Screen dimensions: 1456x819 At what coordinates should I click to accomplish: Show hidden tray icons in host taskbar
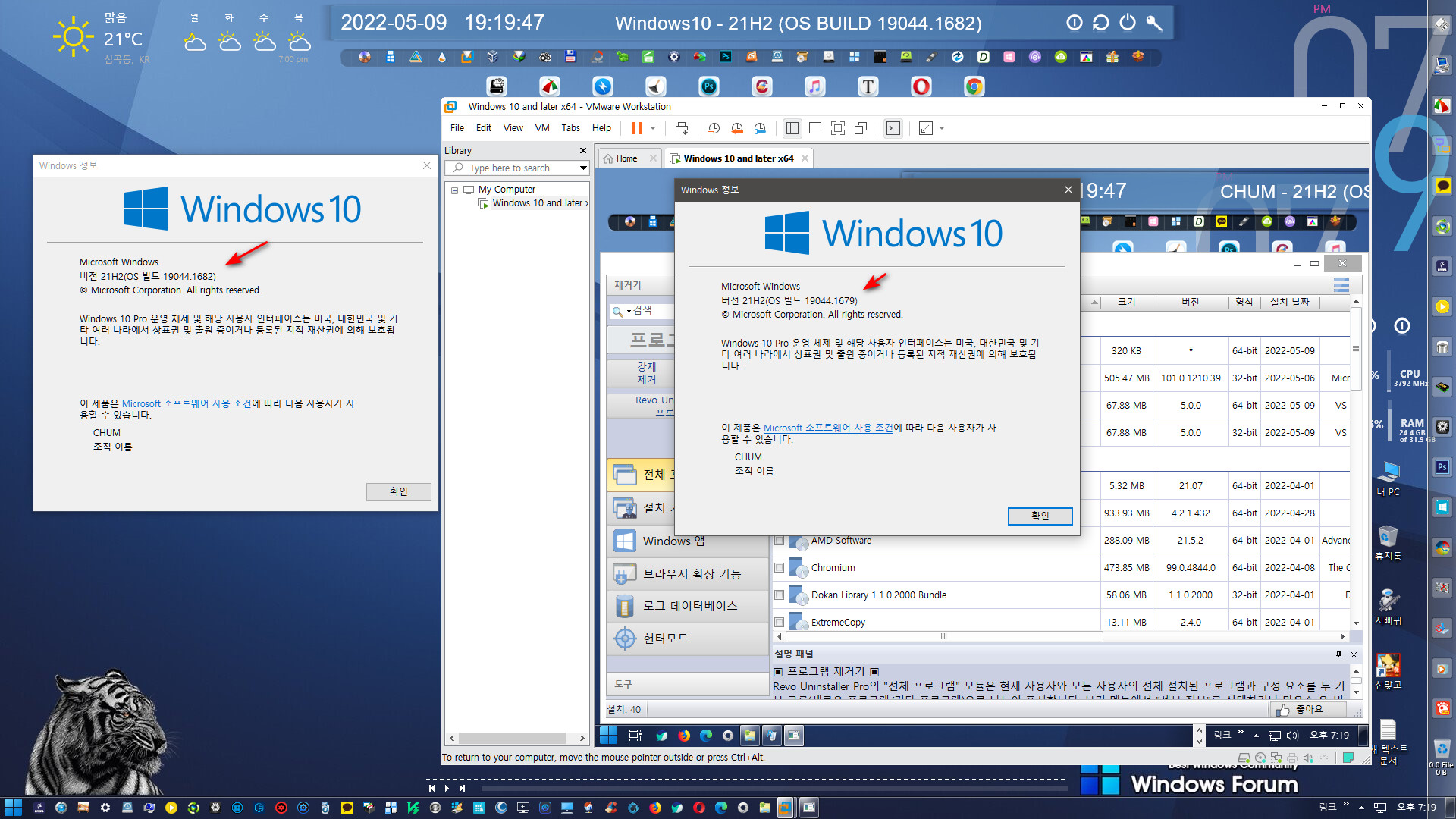(x=1362, y=808)
